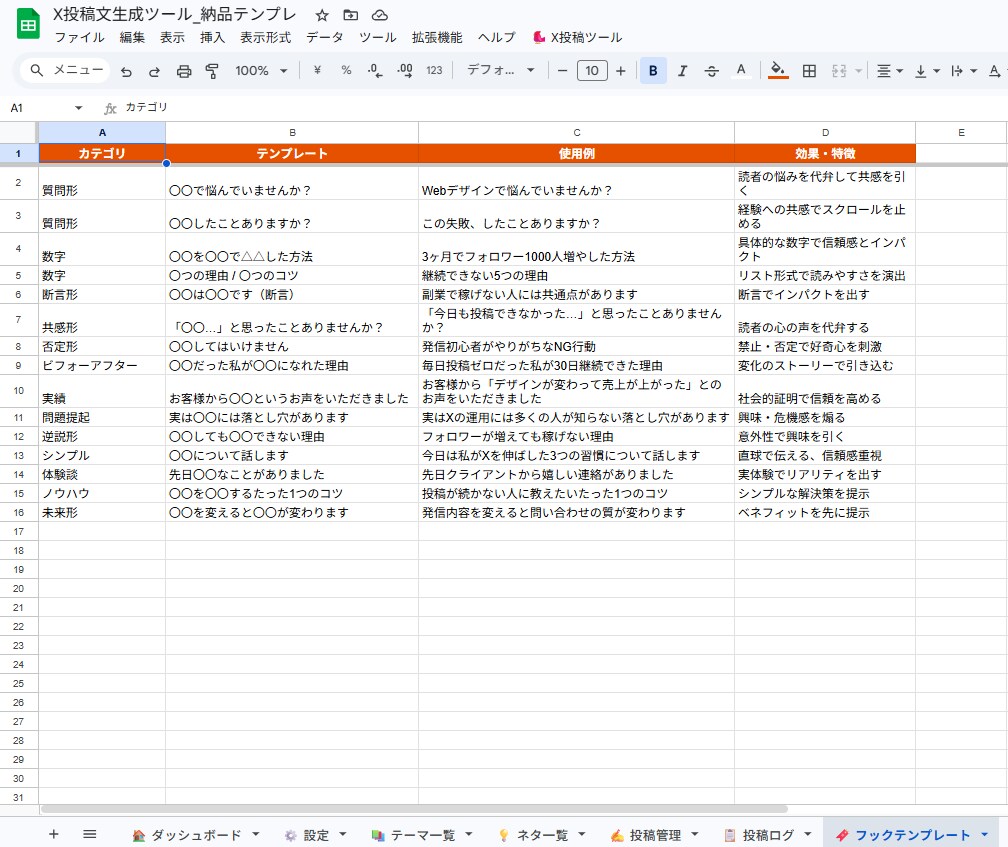Open the 表示形式 menu
The image size is (1008, 847).
tap(265, 37)
